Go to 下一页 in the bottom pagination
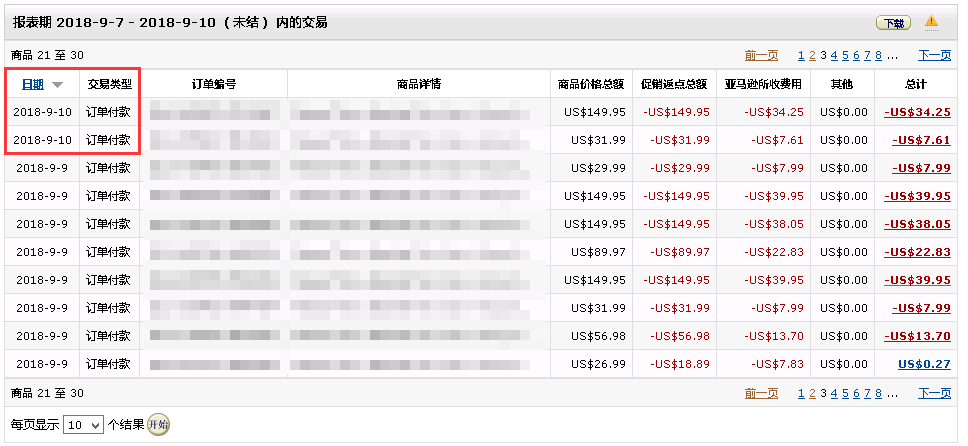Viewport: 968px width, 446px height. 935,393
